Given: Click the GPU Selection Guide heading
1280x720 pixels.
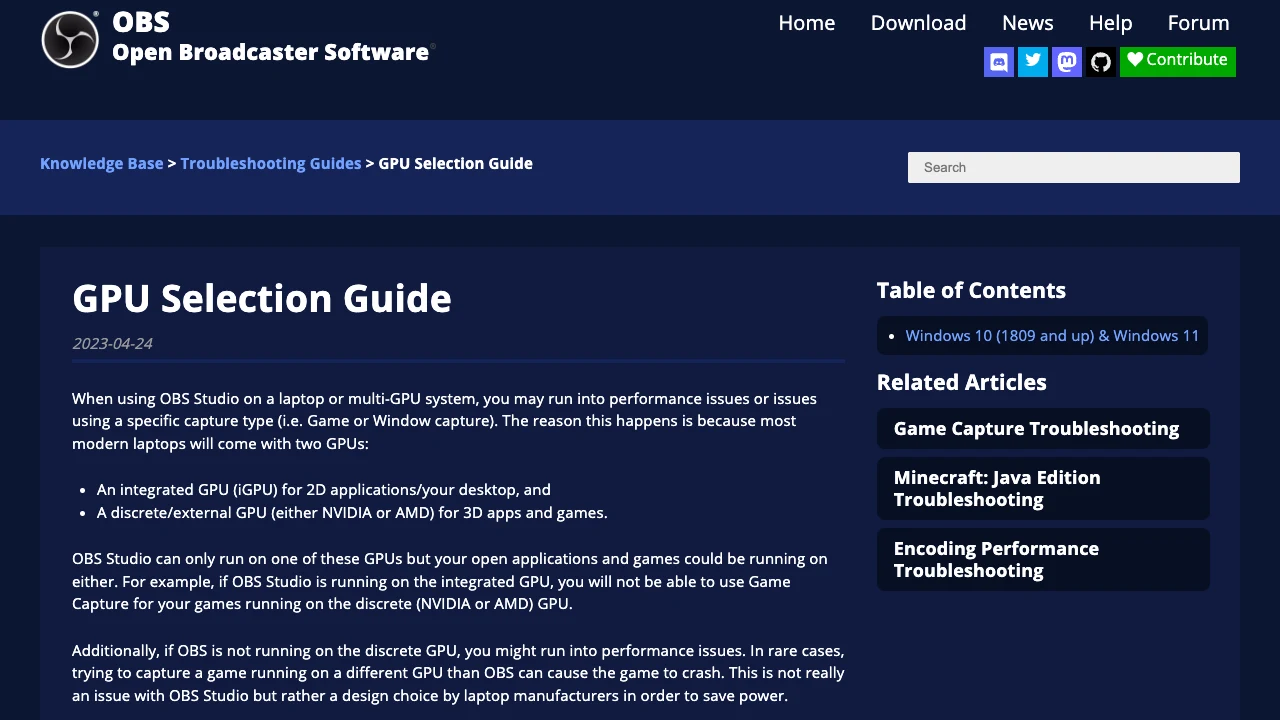Looking at the screenshot, I should tap(262, 299).
